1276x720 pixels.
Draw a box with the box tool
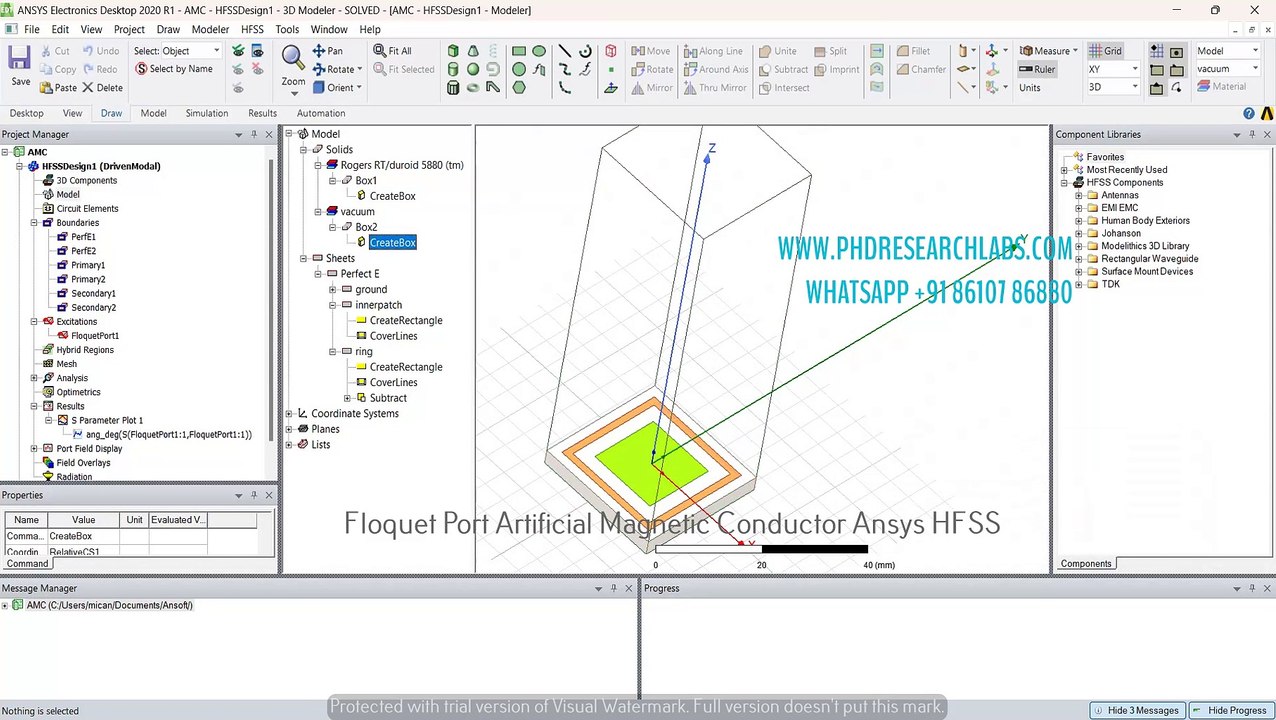click(453, 51)
